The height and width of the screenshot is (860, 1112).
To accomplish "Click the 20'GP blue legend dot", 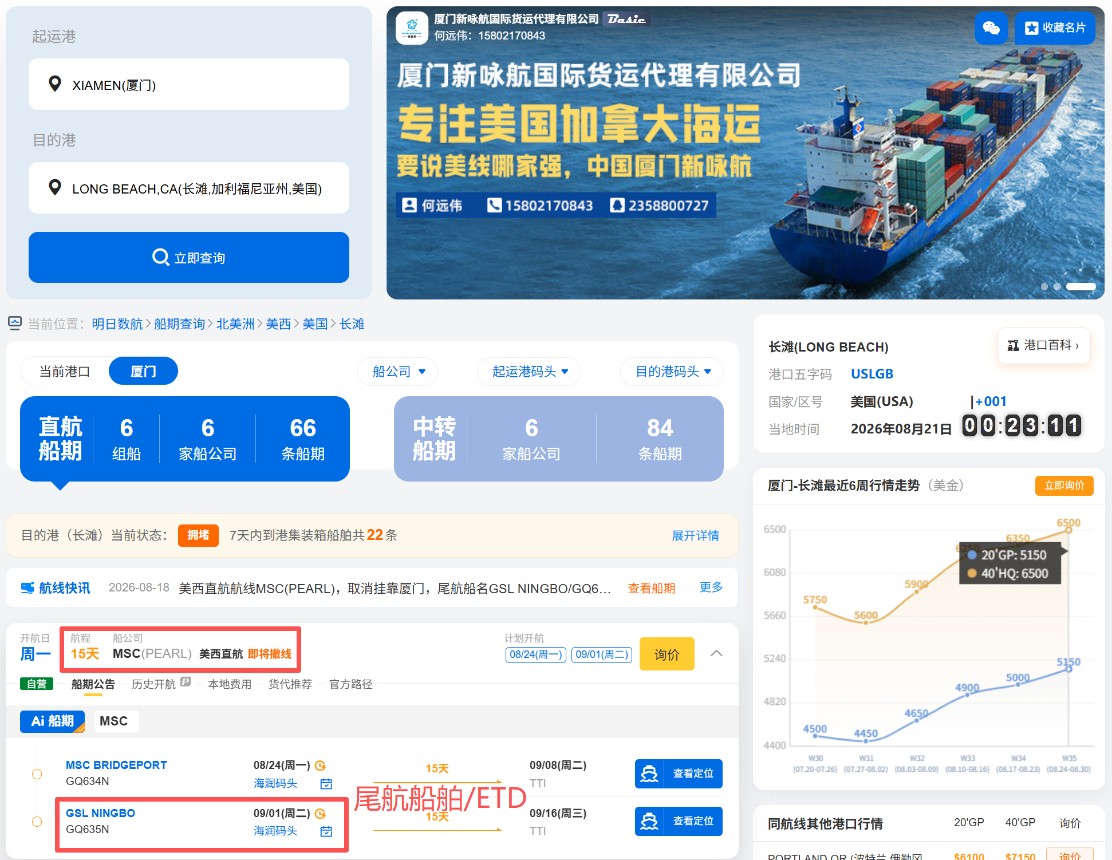I will 972,555.
